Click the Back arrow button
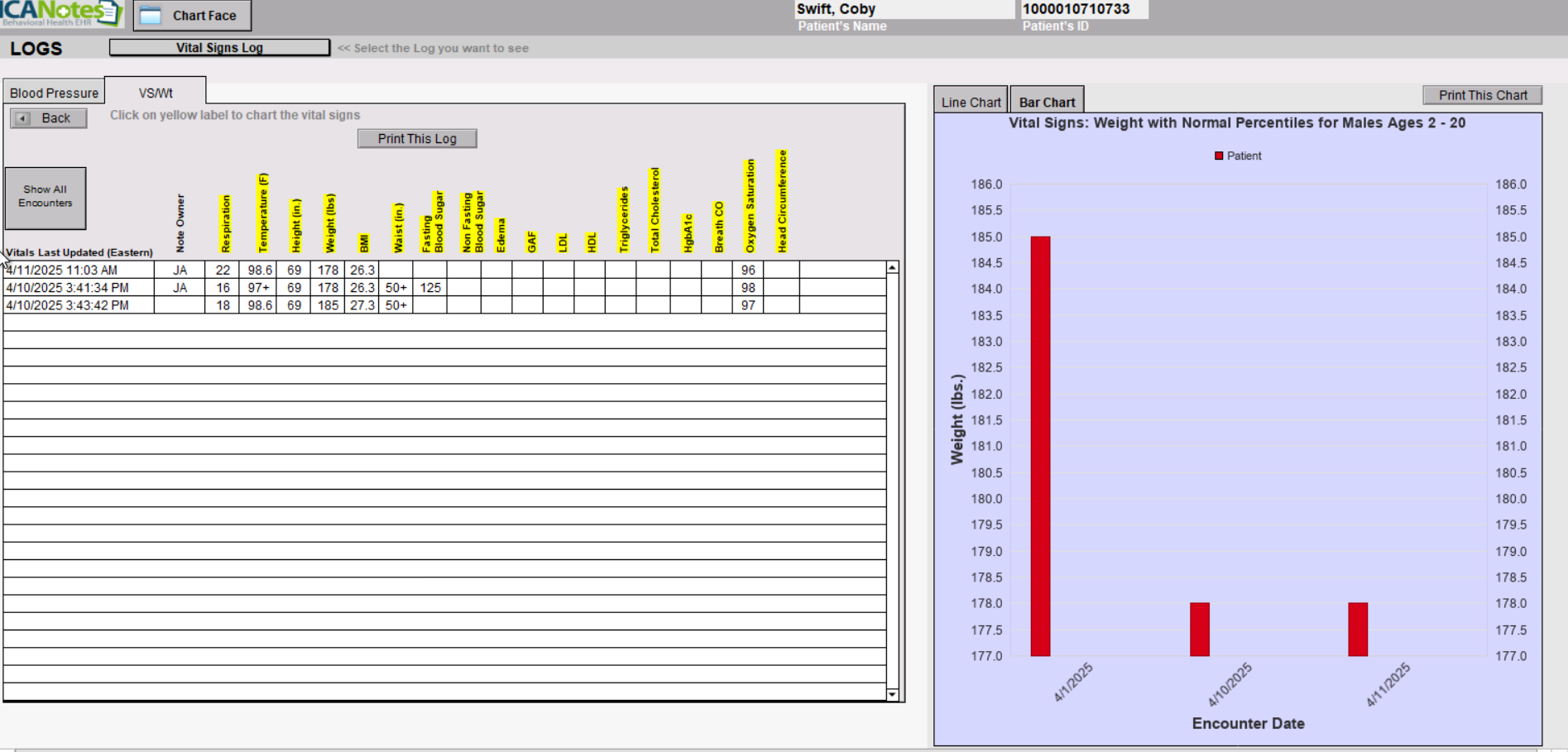The height and width of the screenshot is (752, 1568). [x=48, y=118]
